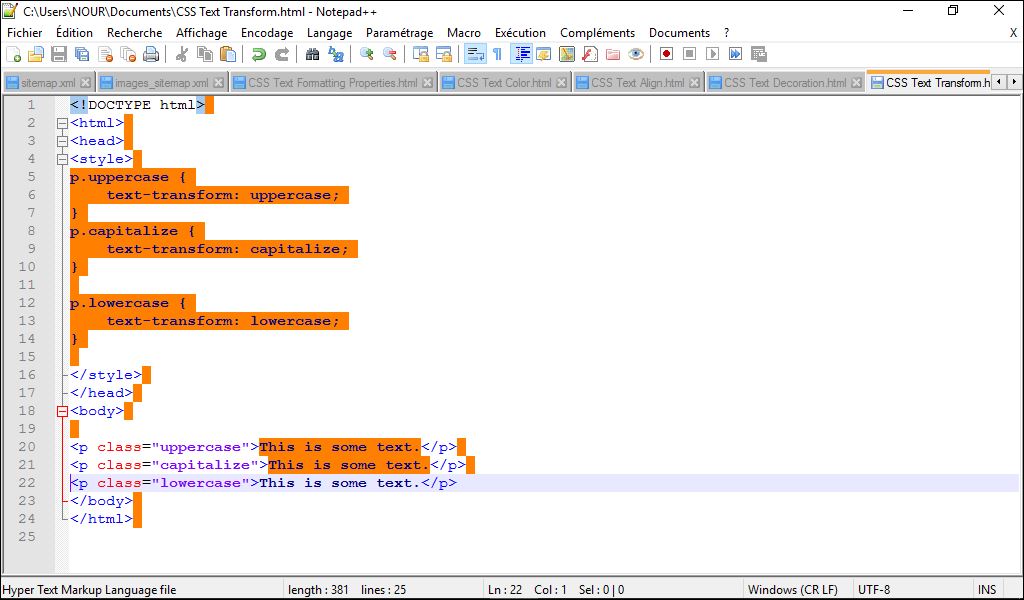
Task: Paste from clipboard toolbar icon
Action: tap(228, 54)
